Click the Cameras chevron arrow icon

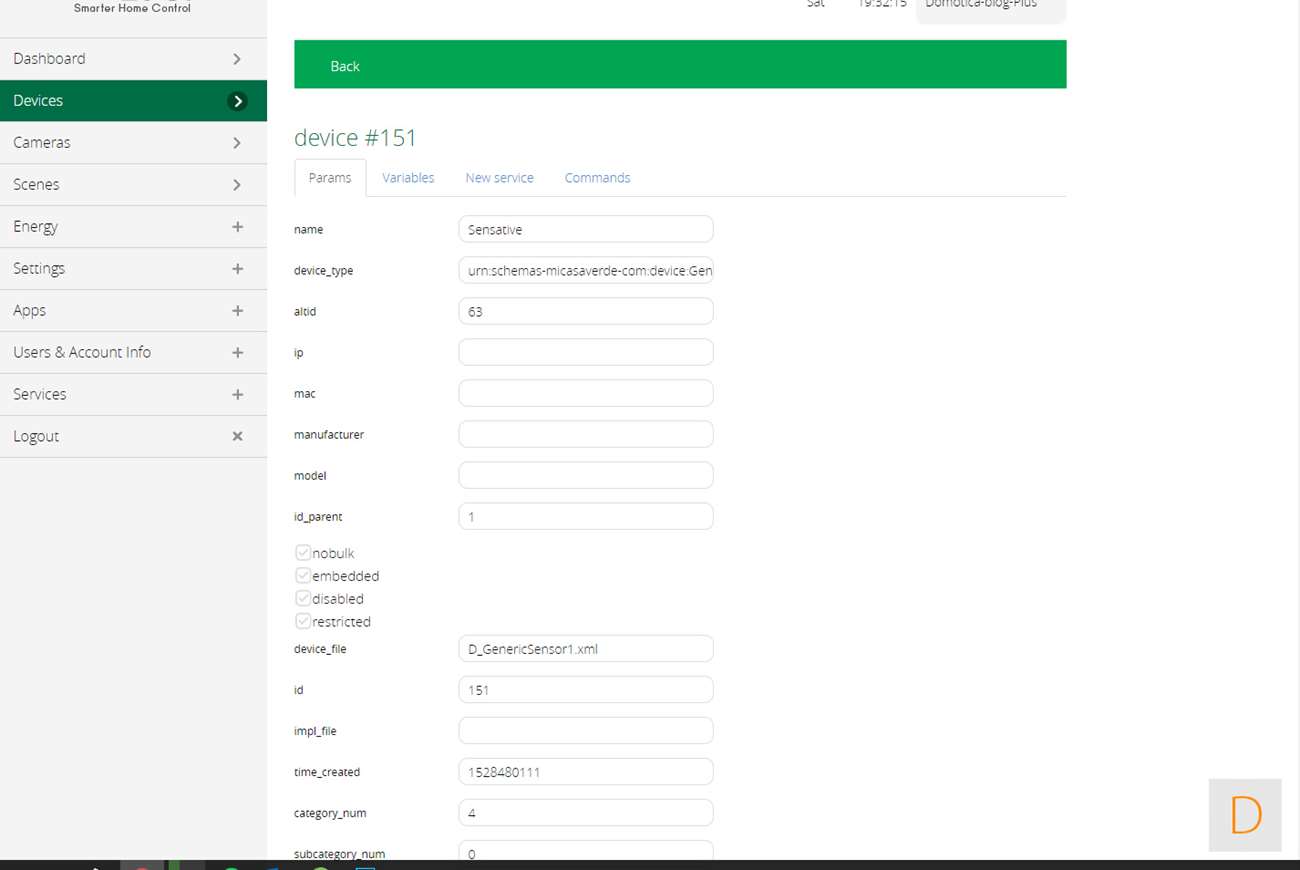click(237, 143)
